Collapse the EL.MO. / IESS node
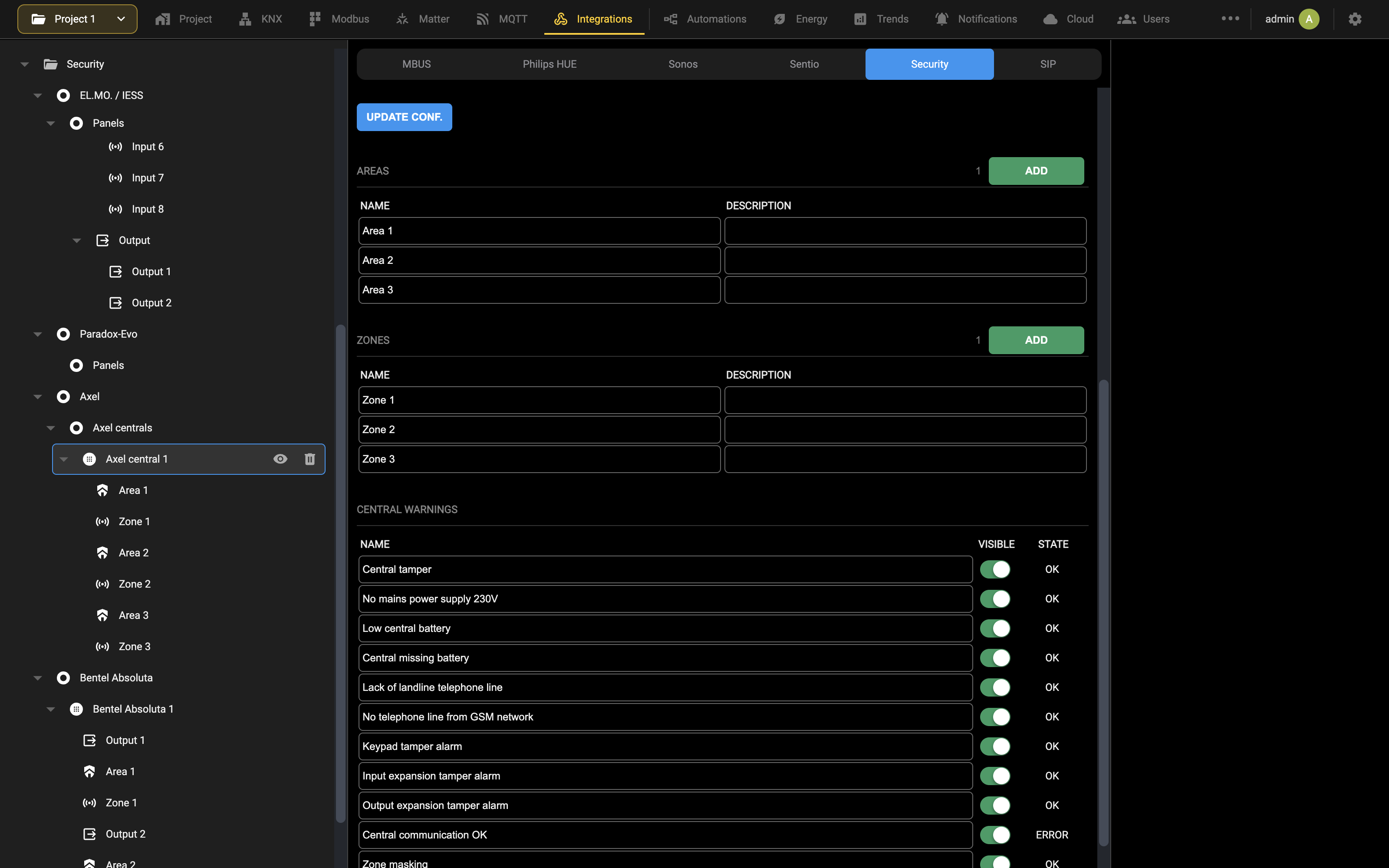Screen dimensions: 1389x868 38,95
